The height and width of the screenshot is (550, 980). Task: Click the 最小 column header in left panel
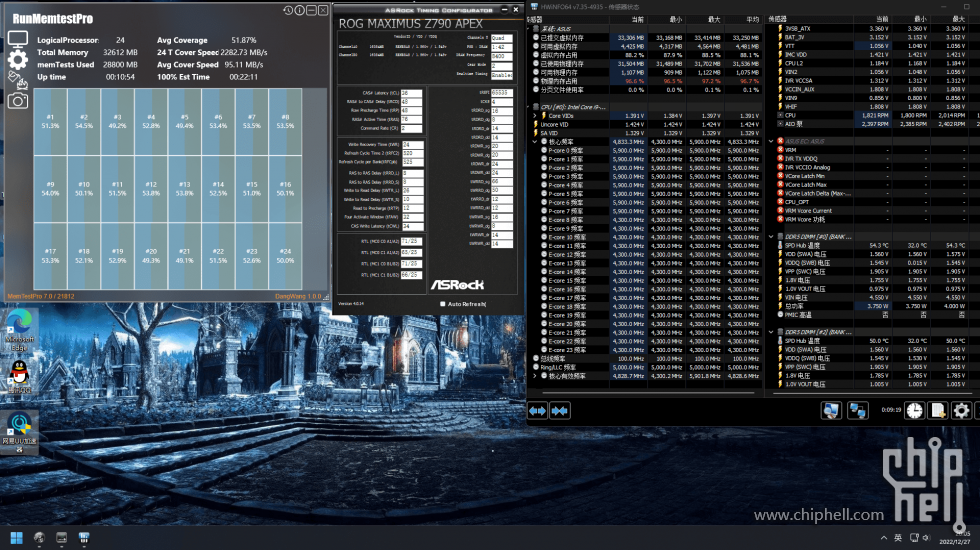pyautogui.click(x=666, y=19)
